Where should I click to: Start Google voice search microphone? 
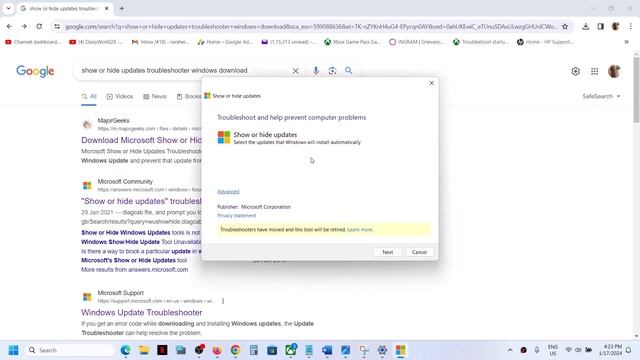coord(316,71)
